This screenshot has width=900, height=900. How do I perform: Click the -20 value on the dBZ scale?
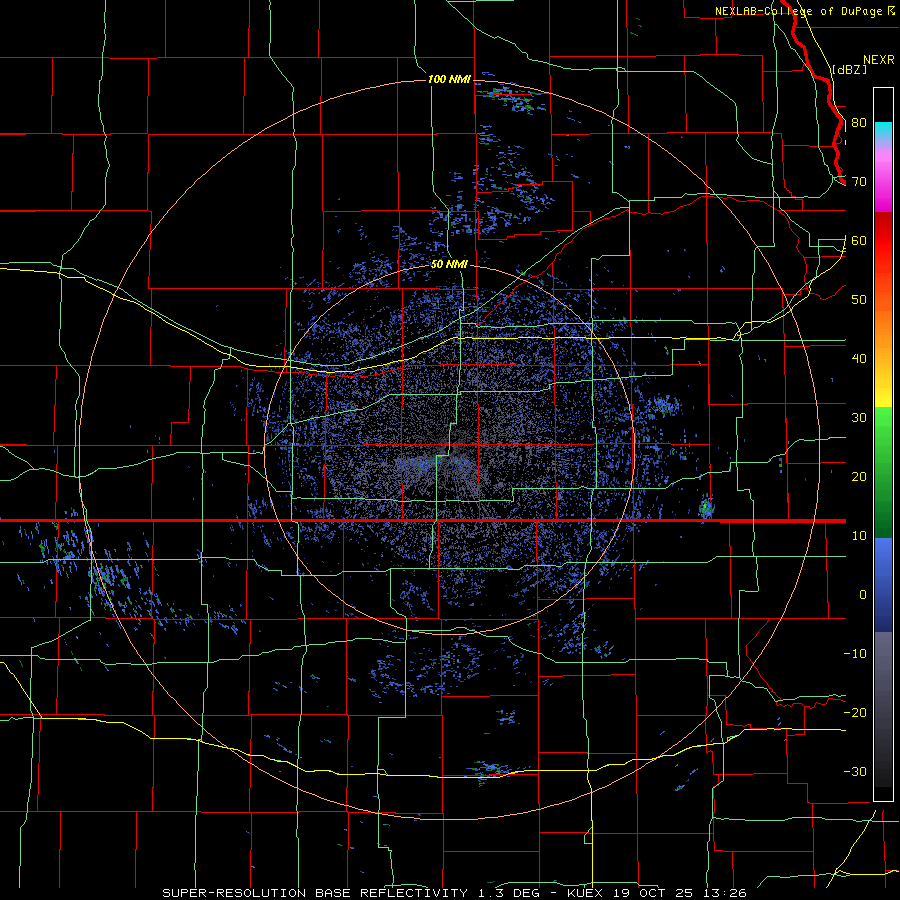[855, 713]
